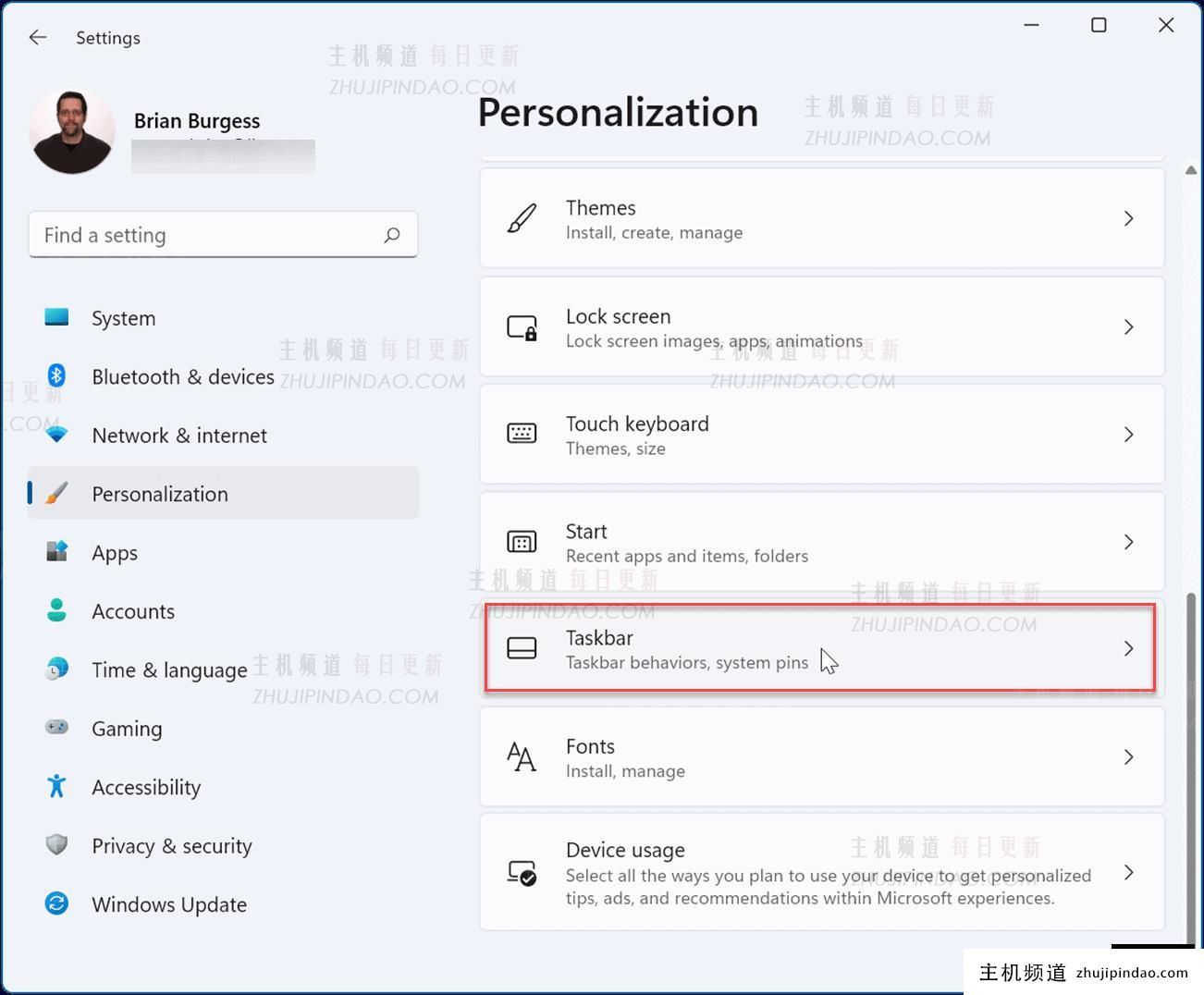The width and height of the screenshot is (1204, 995).
Task: Click the Windows Update icon
Action: [56, 903]
